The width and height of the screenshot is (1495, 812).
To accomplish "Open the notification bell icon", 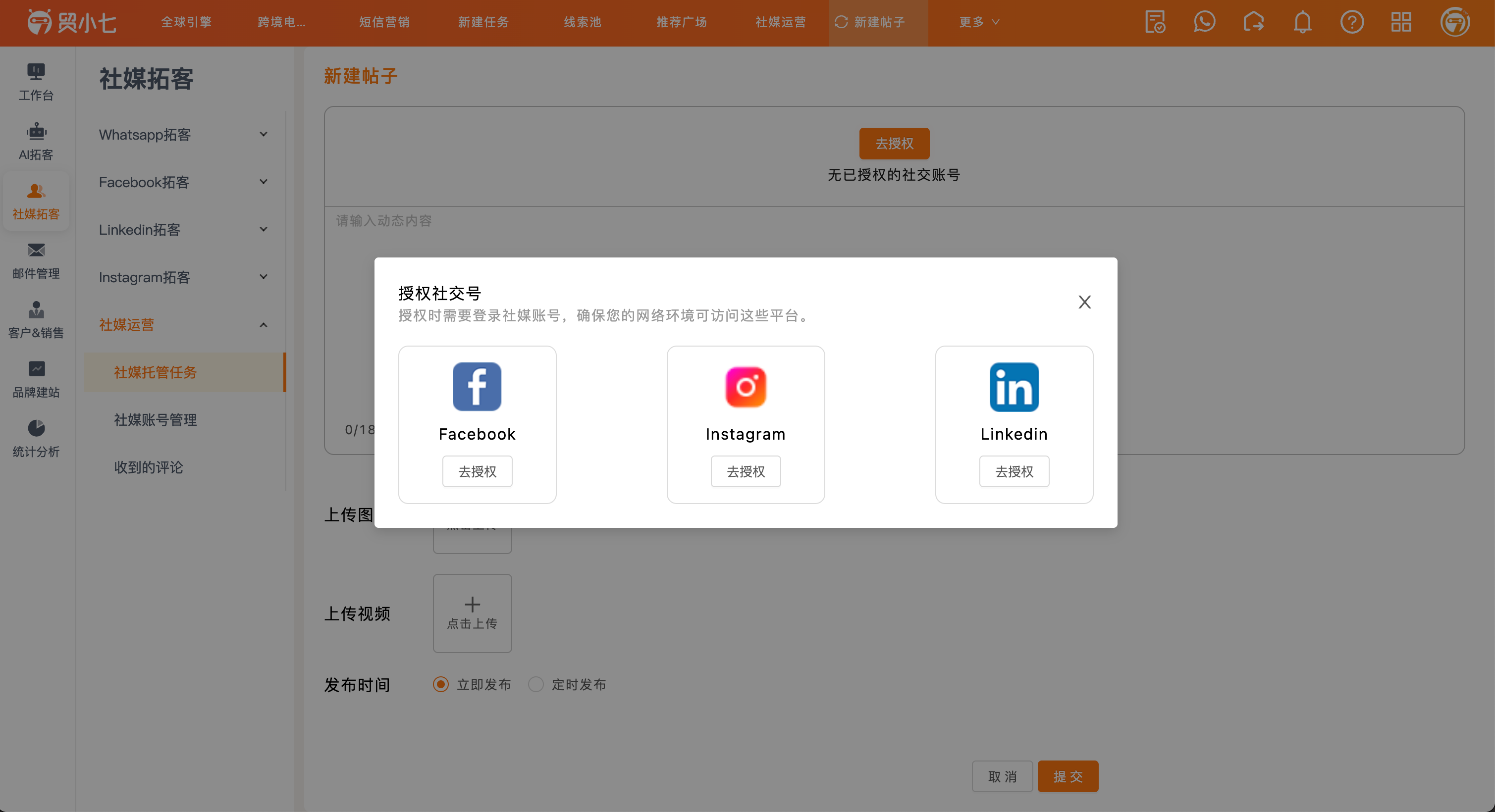I will [1302, 22].
